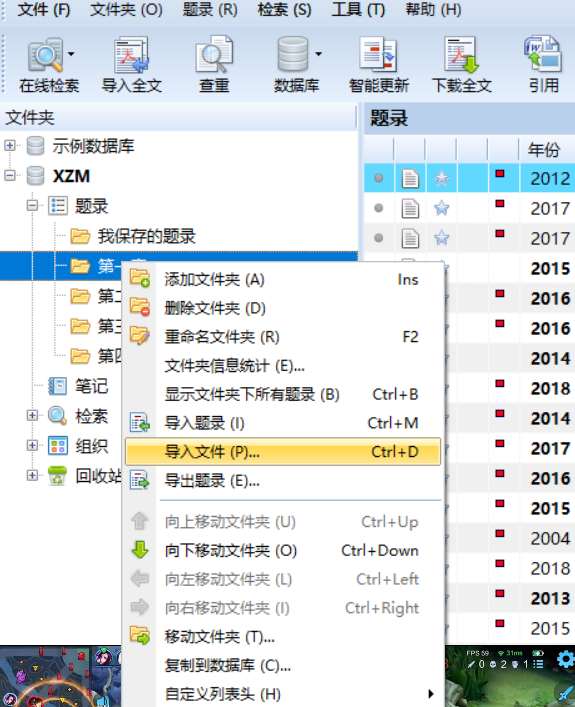Open the 题录 (R) menu
The height and width of the screenshot is (707, 575).
tap(210, 9)
